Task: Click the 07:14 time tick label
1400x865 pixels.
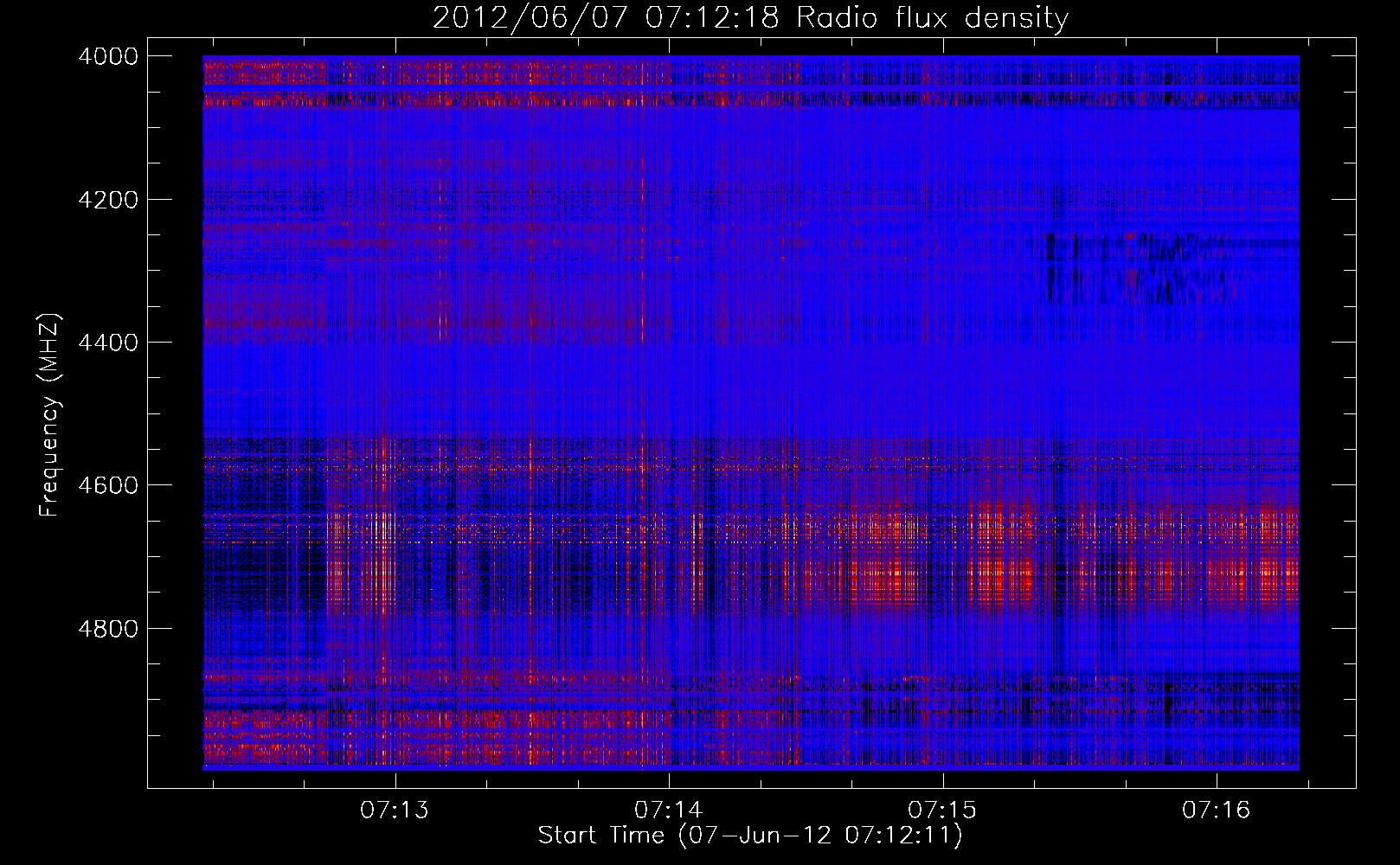Action: click(669, 811)
